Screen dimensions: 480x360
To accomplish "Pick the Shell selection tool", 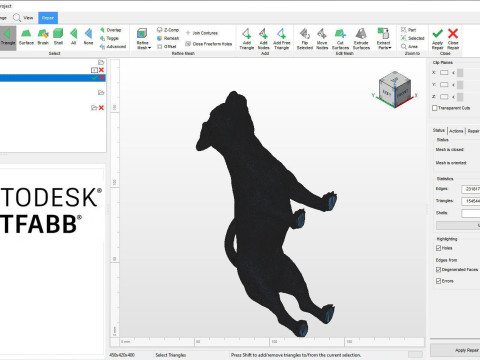I will pos(58,37).
